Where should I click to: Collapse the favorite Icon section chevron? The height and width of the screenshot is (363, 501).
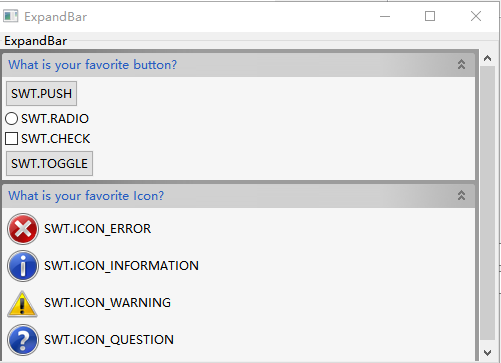point(461,195)
